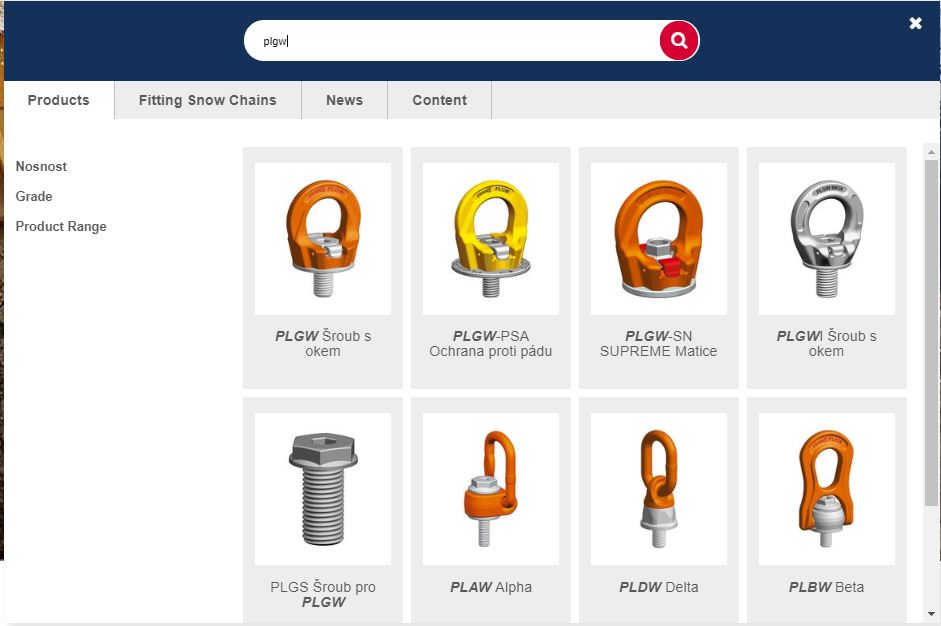The height and width of the screenshot is (626, 941).
Task: Open the PLDW Delta product image
Action: pos(659,489)
